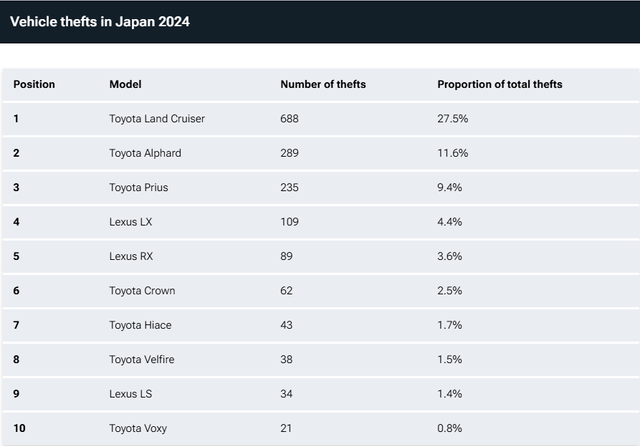Select the Toyota Land Cruiser model cell
This screenshot has width=640, height=446.
(x=157, y=119)
